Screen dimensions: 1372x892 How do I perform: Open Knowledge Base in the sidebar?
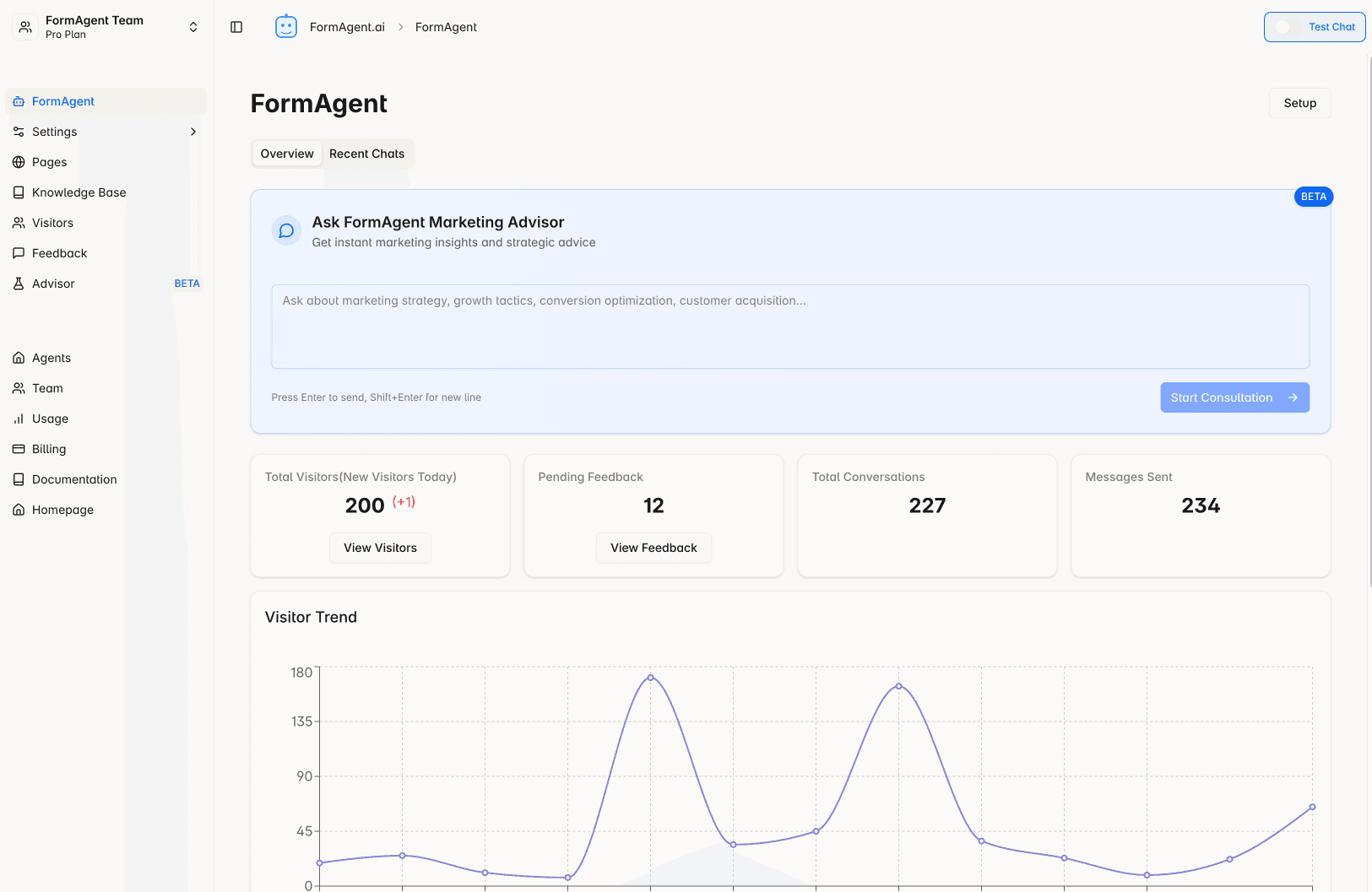click(x=106, y=192)
